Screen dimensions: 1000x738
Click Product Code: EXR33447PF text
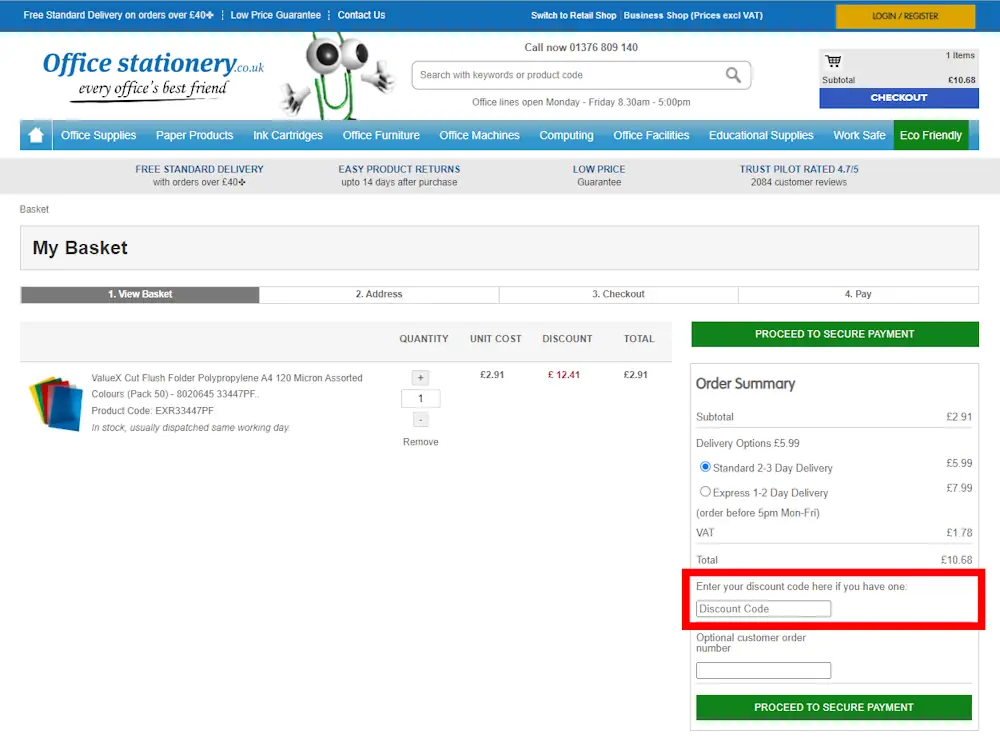click(x=152, y=411)
